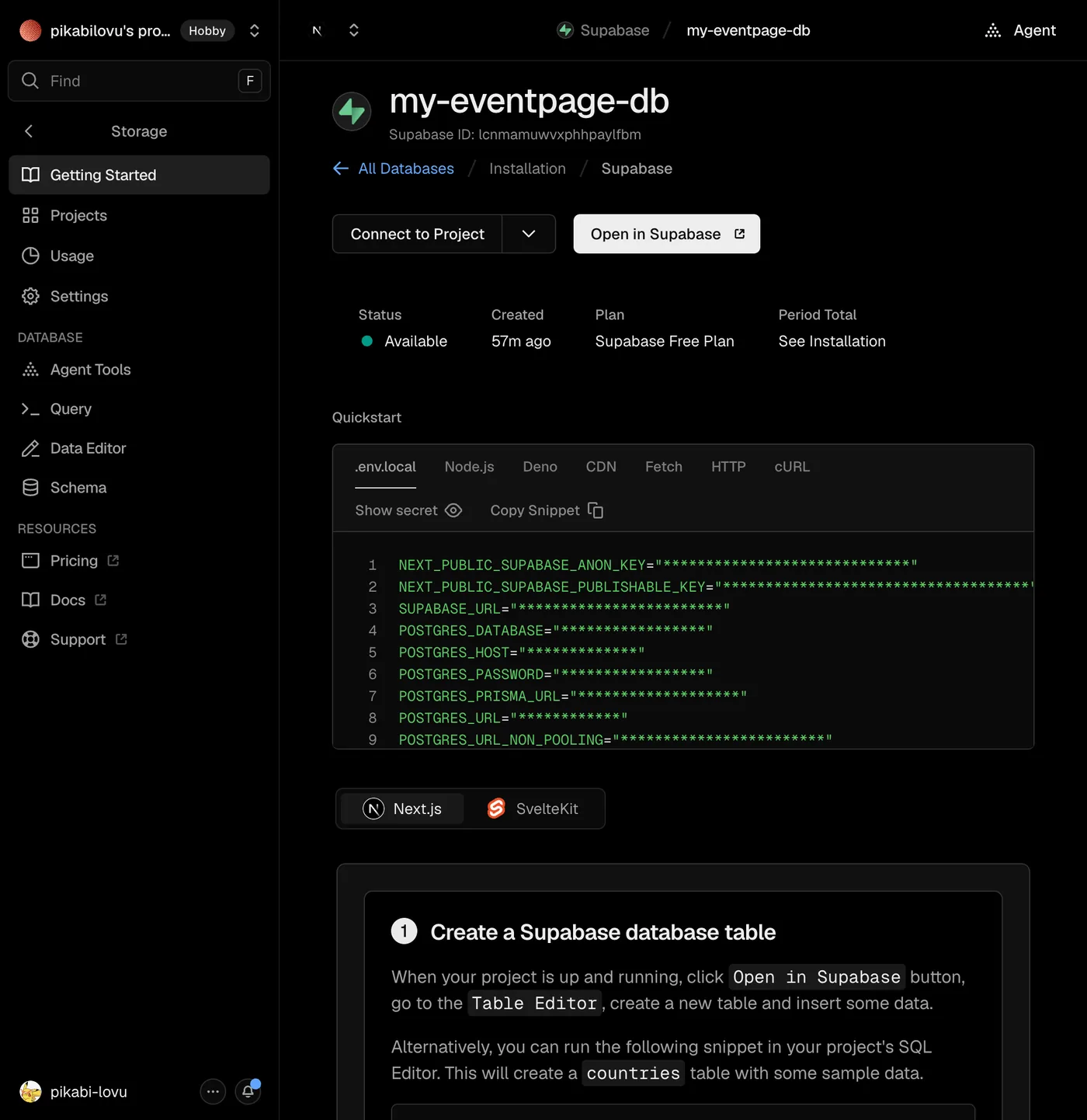Click the Find search field
The width and height of the screenshot is (1087, 1120).
tap(139, 81)
